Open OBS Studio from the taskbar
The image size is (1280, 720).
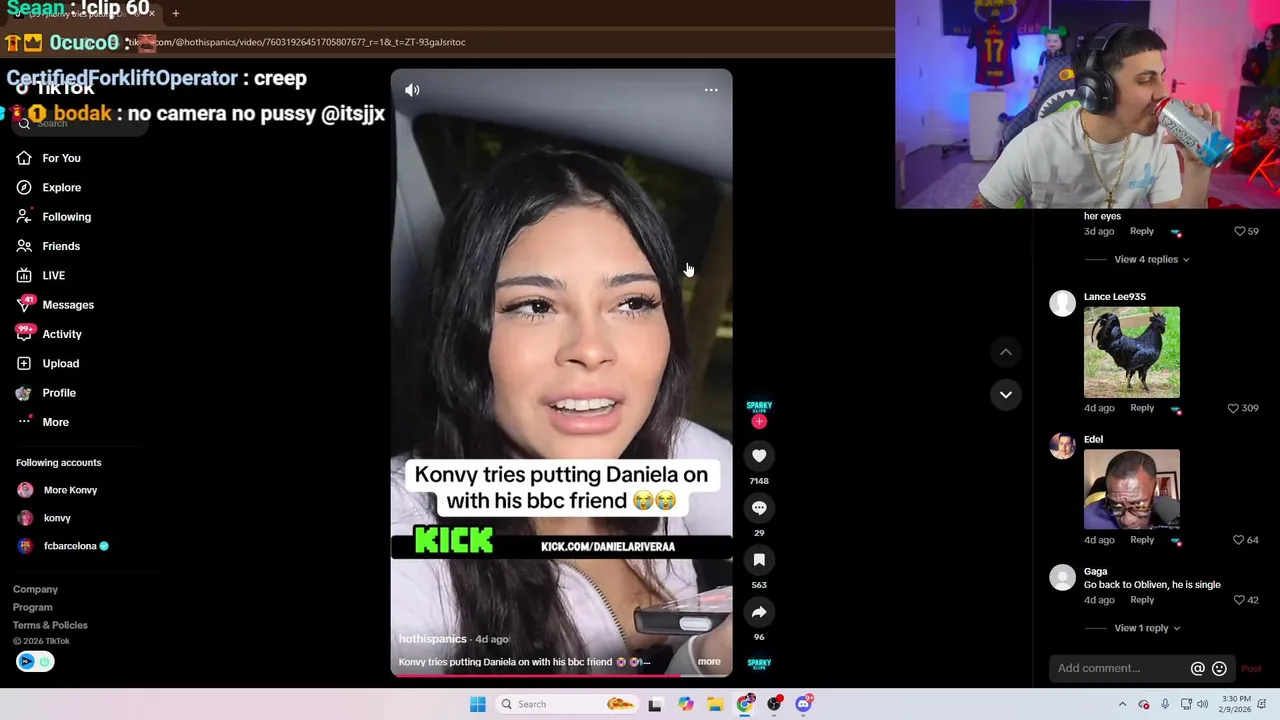tap(774, 704)
